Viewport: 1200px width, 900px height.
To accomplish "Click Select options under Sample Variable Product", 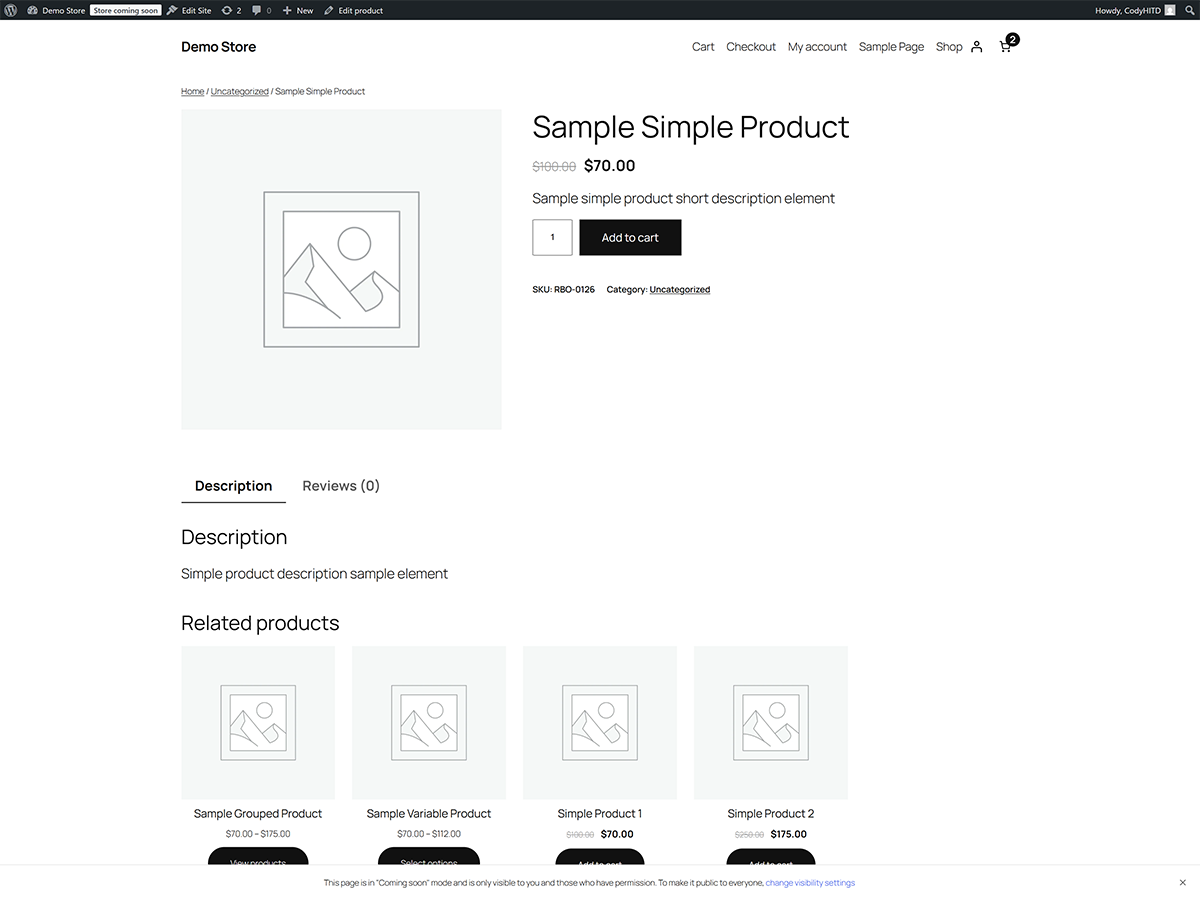I will pyautogui.click(x=428, y=861).
